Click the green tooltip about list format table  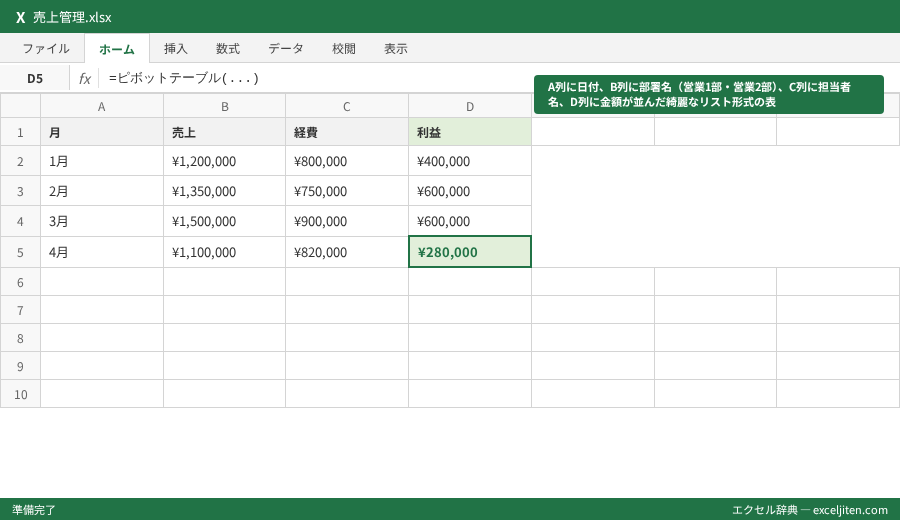708,95
